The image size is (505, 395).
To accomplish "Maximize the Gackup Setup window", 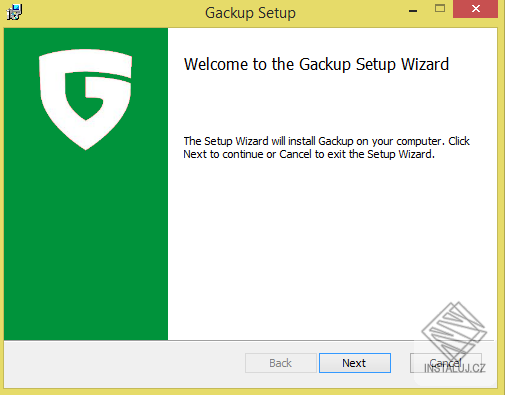I will 440,9.
